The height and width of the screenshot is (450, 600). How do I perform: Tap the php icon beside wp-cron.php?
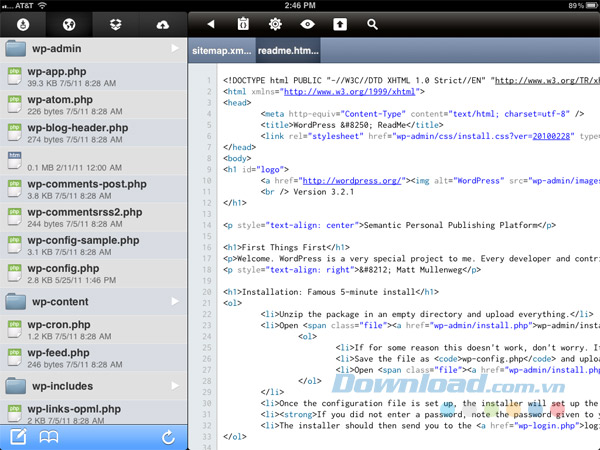coord(15,329)
